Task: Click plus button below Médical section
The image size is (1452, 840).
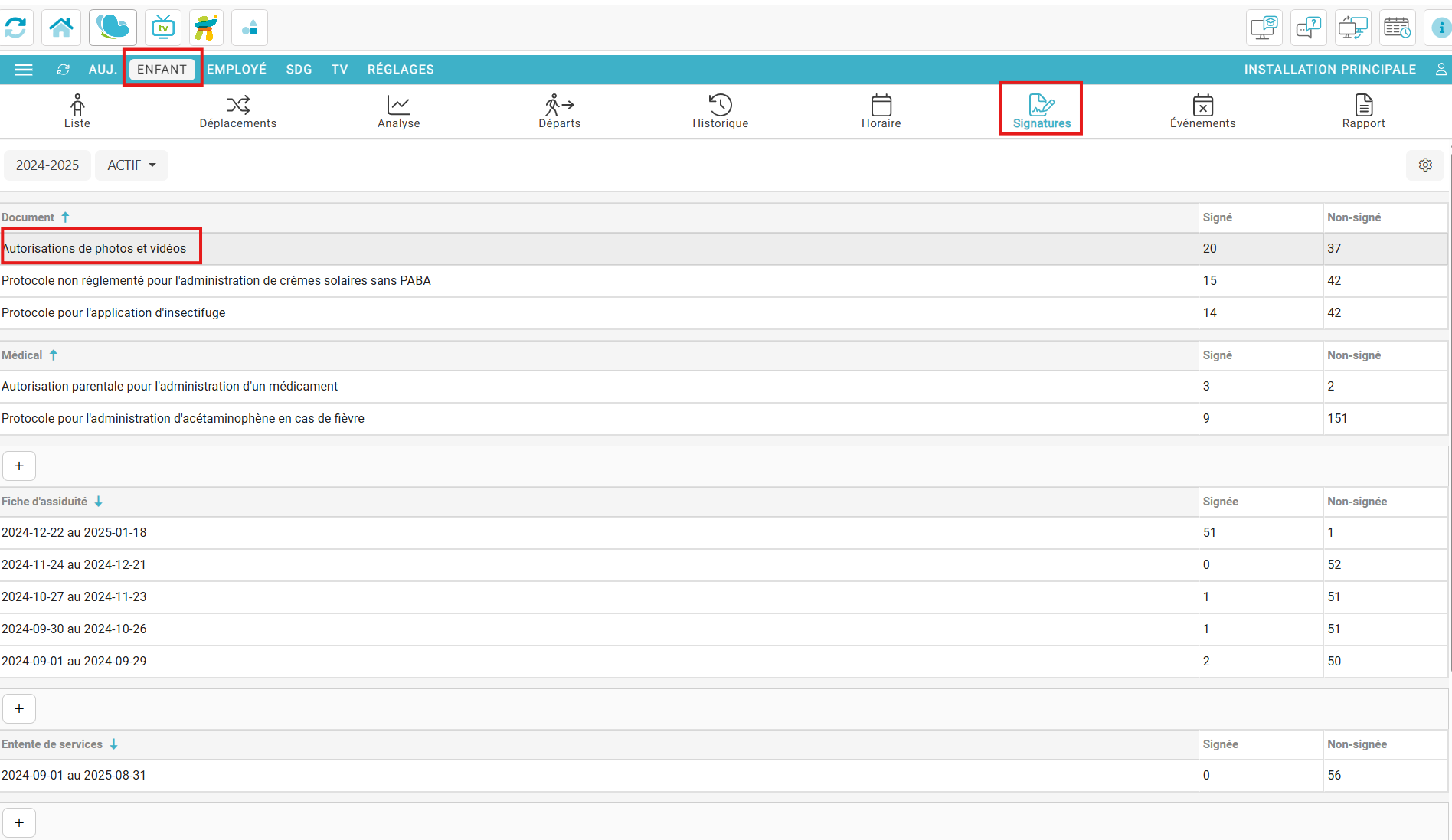Action: [19, 466]
